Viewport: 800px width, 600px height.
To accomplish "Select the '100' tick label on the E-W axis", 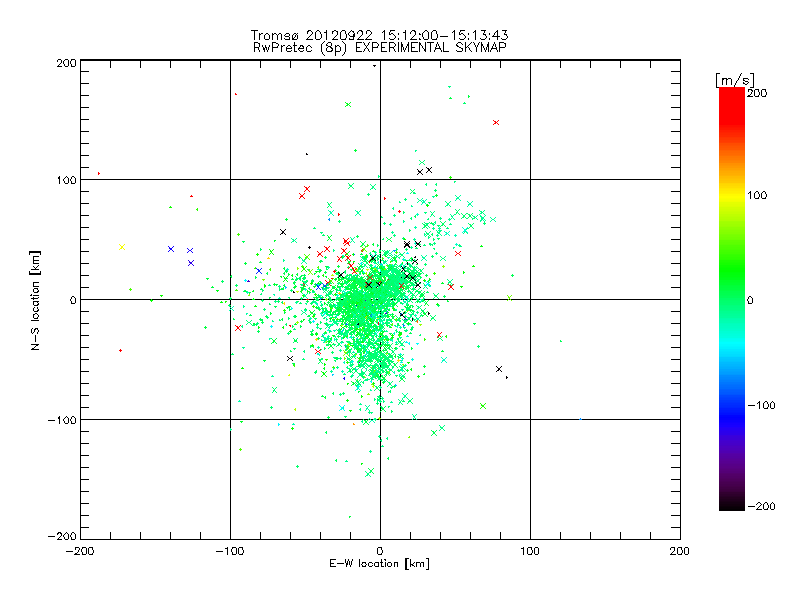I will [530, 551].
